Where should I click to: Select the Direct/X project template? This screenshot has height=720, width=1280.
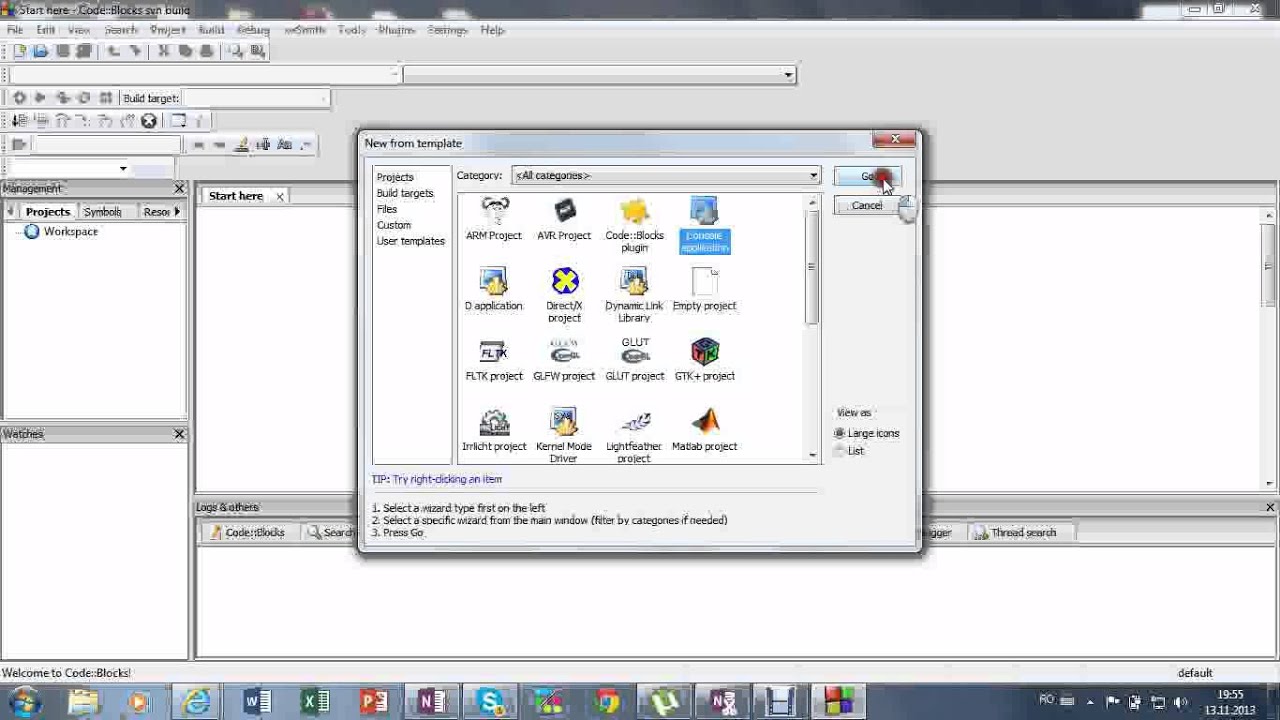click(564, 296)
